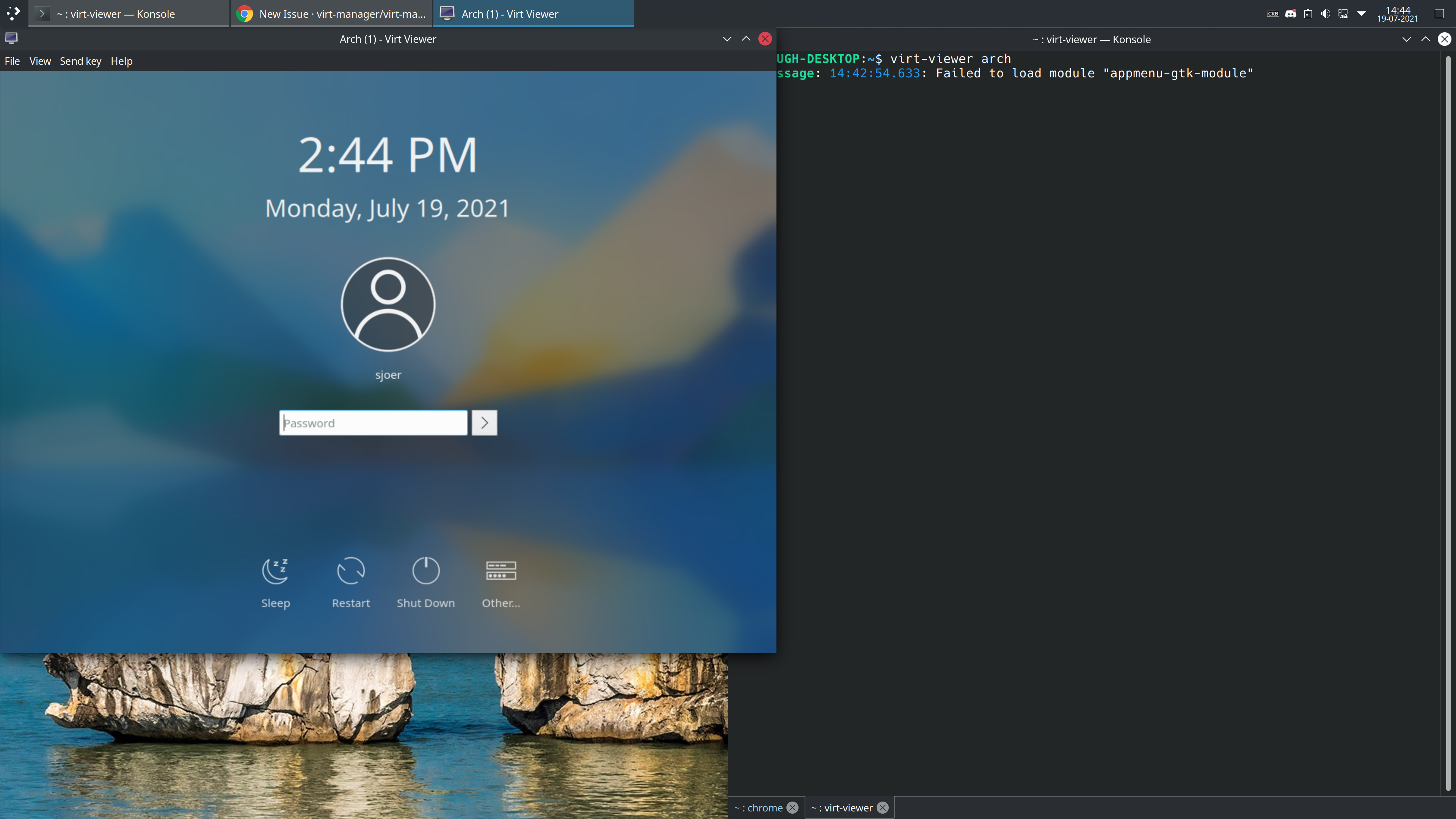Open the Virt Viewer titlebar chevron menu
The width and height of the screenshot is (1456, 819).
pyautogui.click(x=727, y=38)
